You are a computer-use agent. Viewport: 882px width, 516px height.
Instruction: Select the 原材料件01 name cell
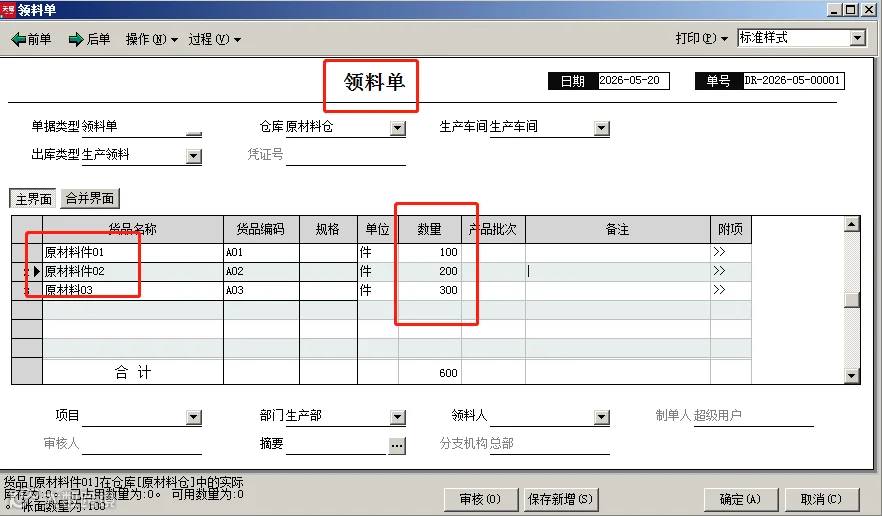click(133, 252)
